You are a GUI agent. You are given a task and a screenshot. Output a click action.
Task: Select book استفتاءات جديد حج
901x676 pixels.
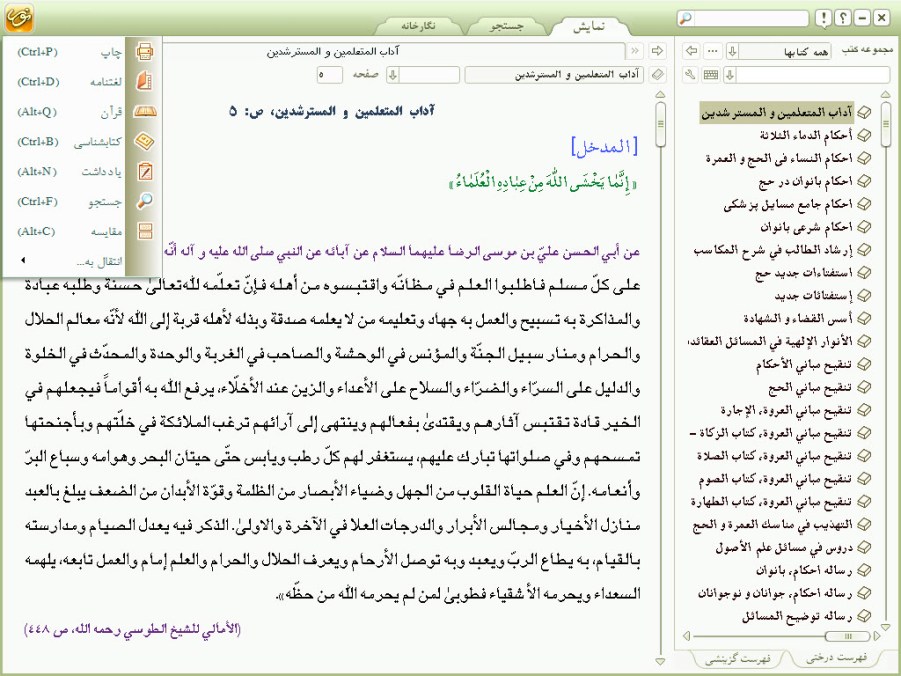click(x=804, y=273)
